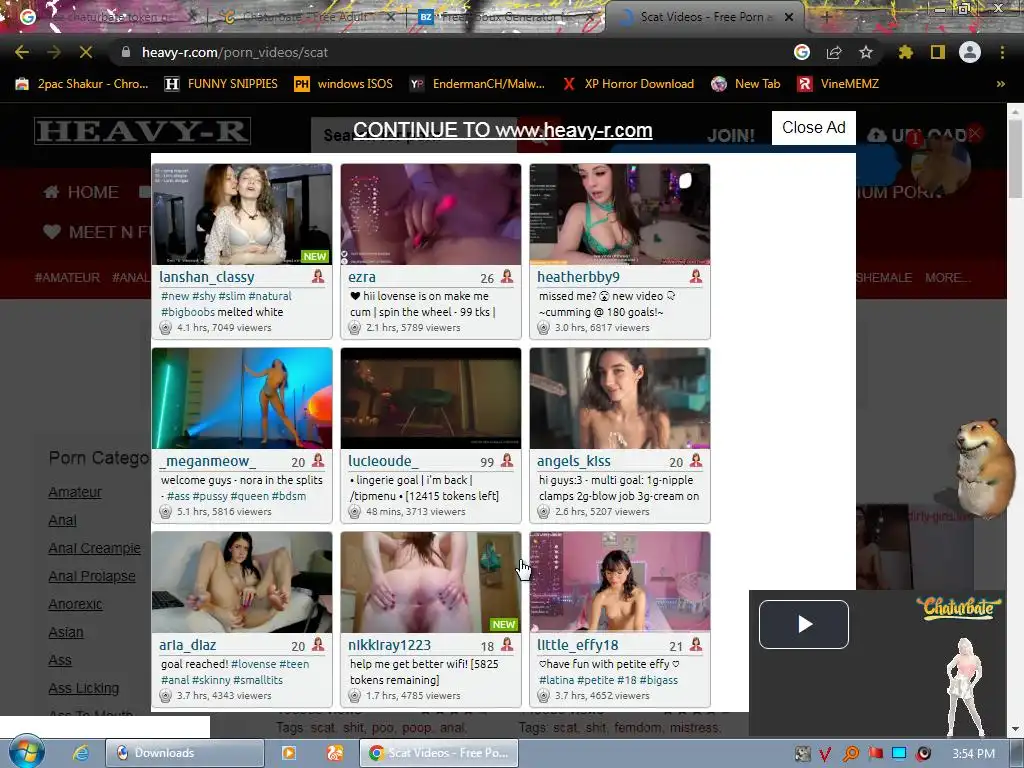Viewport: 1024px width, 768px height.
Task: Click the browser back arrow
Action: 22,52
